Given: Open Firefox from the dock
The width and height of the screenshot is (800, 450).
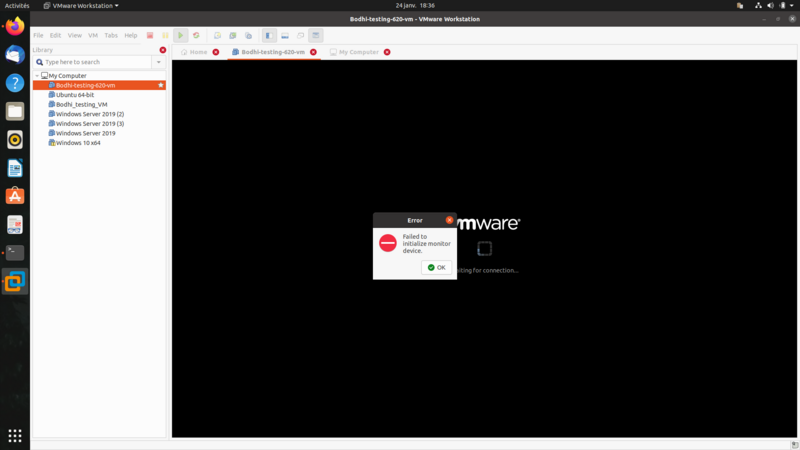Looking at the screenshot, I should click(x=15, y=26).
